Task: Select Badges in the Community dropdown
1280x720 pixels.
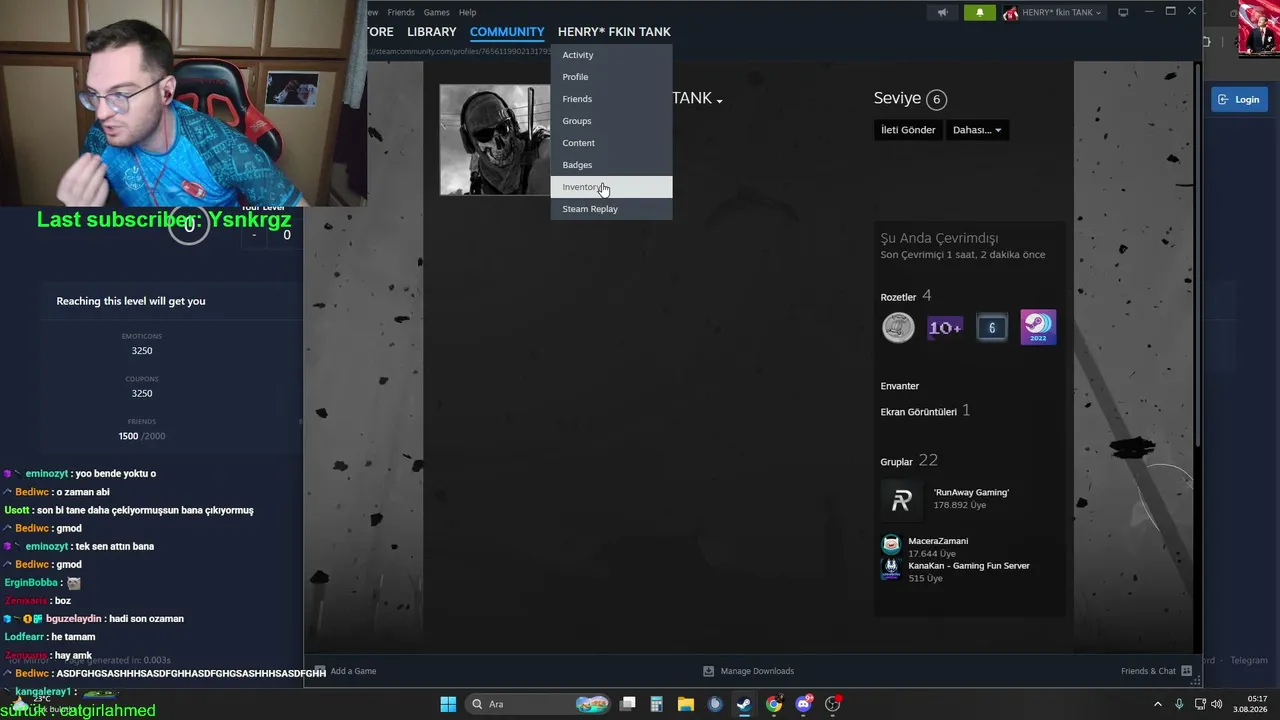Action: point(611,165)
